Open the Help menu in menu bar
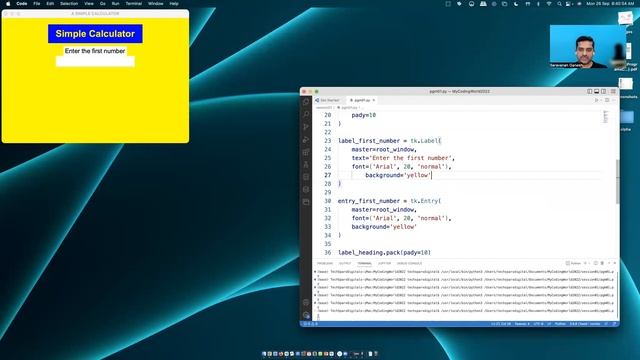 [174, 4]
